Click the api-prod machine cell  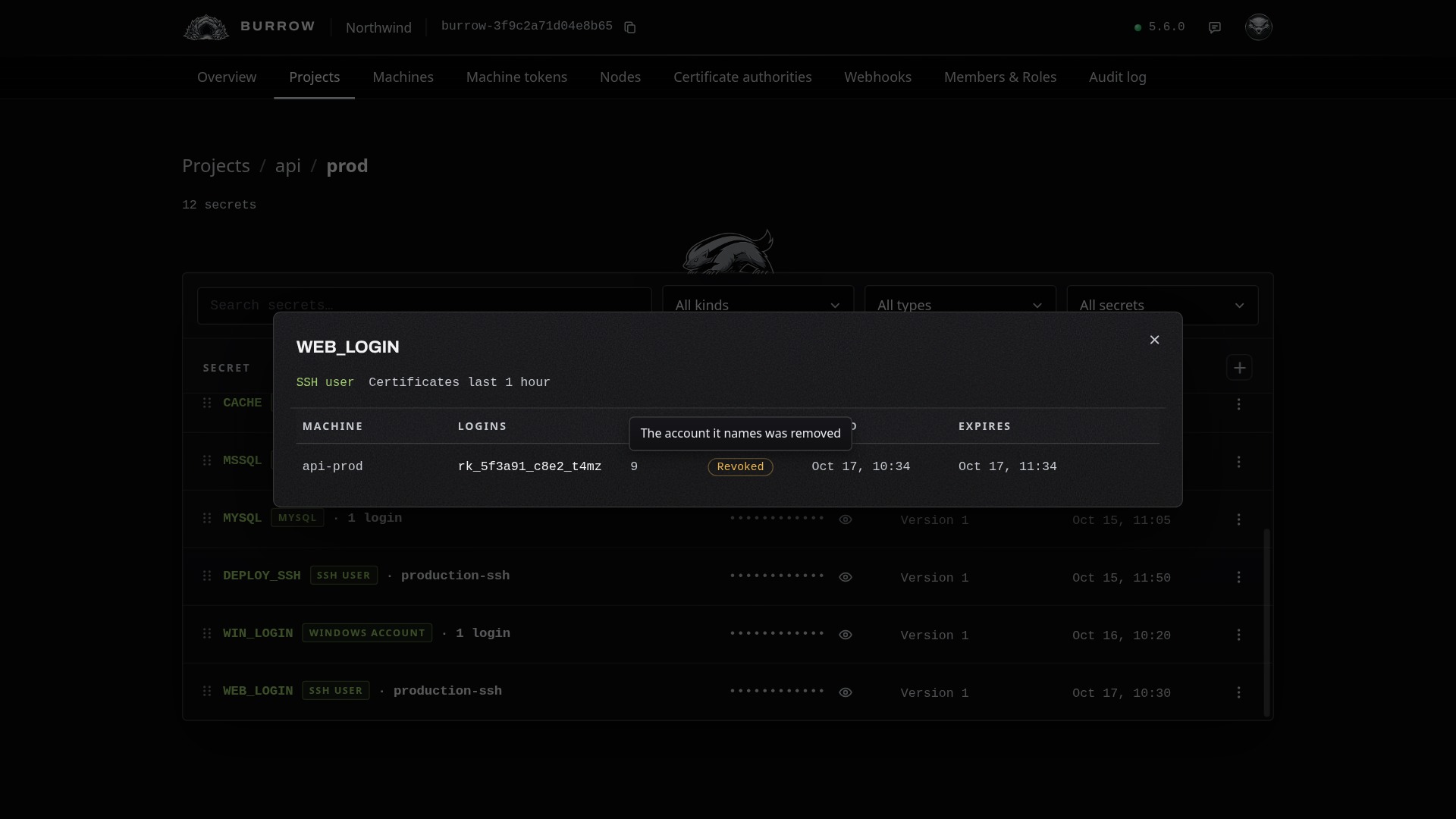(x=332, y=466)
